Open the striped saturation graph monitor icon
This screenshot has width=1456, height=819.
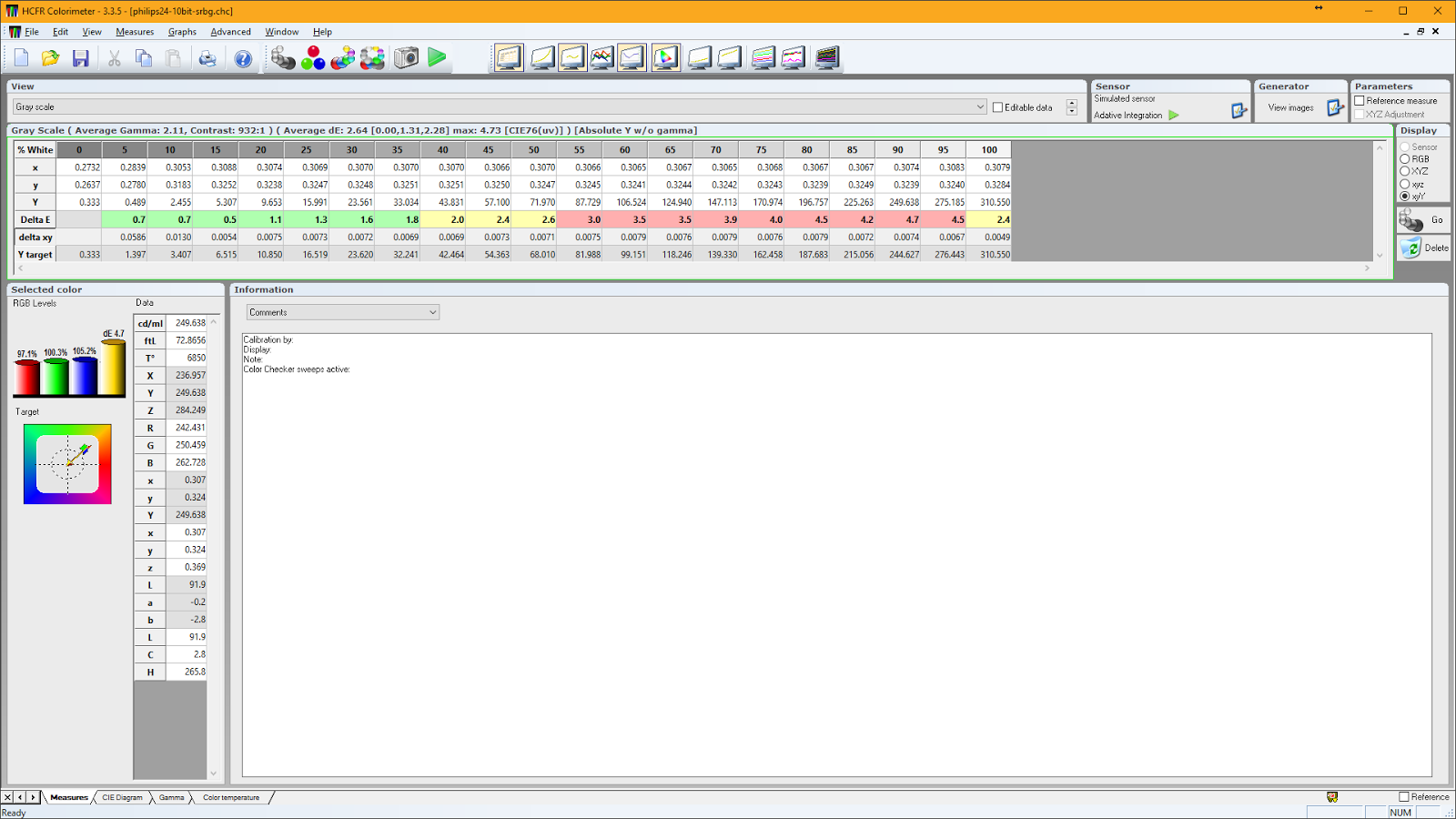[763, 58]
